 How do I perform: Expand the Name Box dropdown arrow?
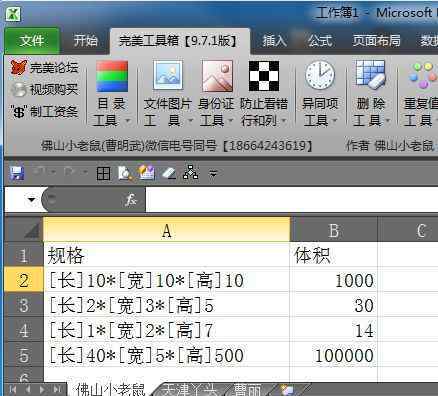coord(31,200)
